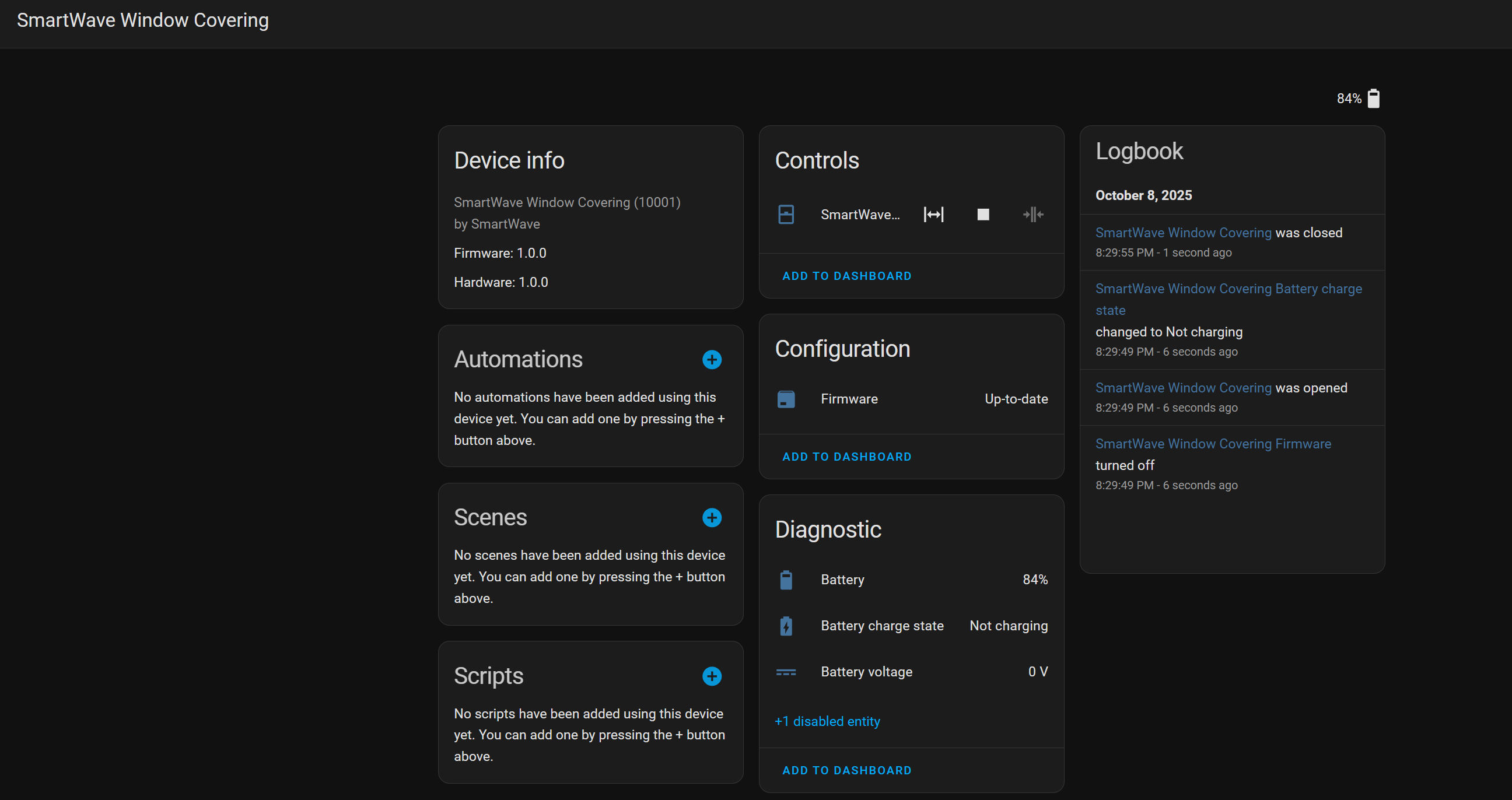1512x800 pixels.
Task: Click the close cover icon in Controls
Action: click(1032, 215)
